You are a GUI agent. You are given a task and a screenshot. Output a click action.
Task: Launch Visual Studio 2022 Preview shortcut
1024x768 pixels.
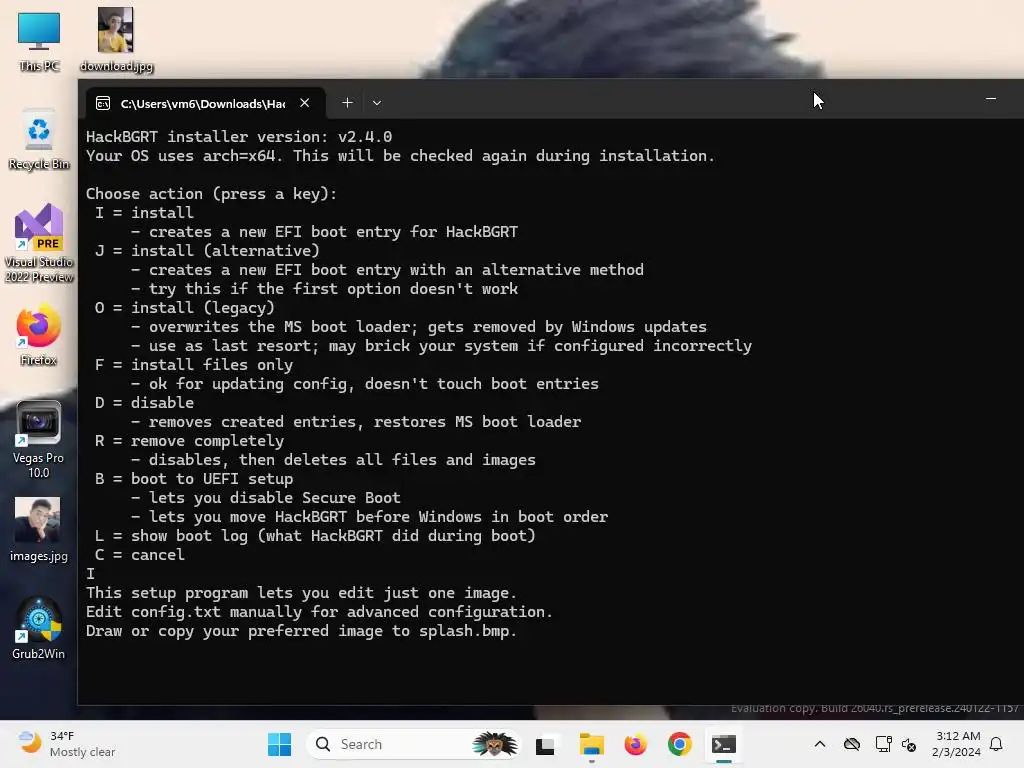pos(39,243)
